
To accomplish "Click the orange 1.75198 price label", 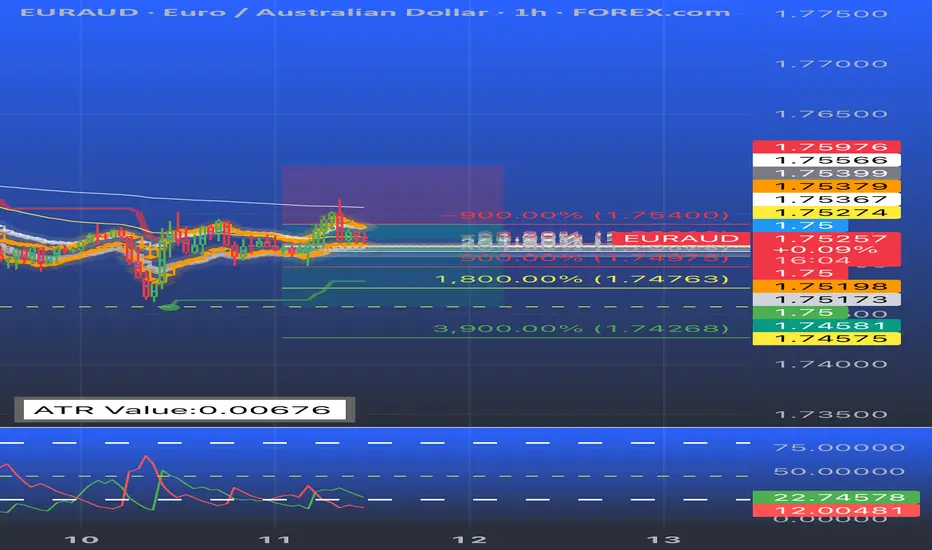I will pyautogui.click(x=826, y=287).
